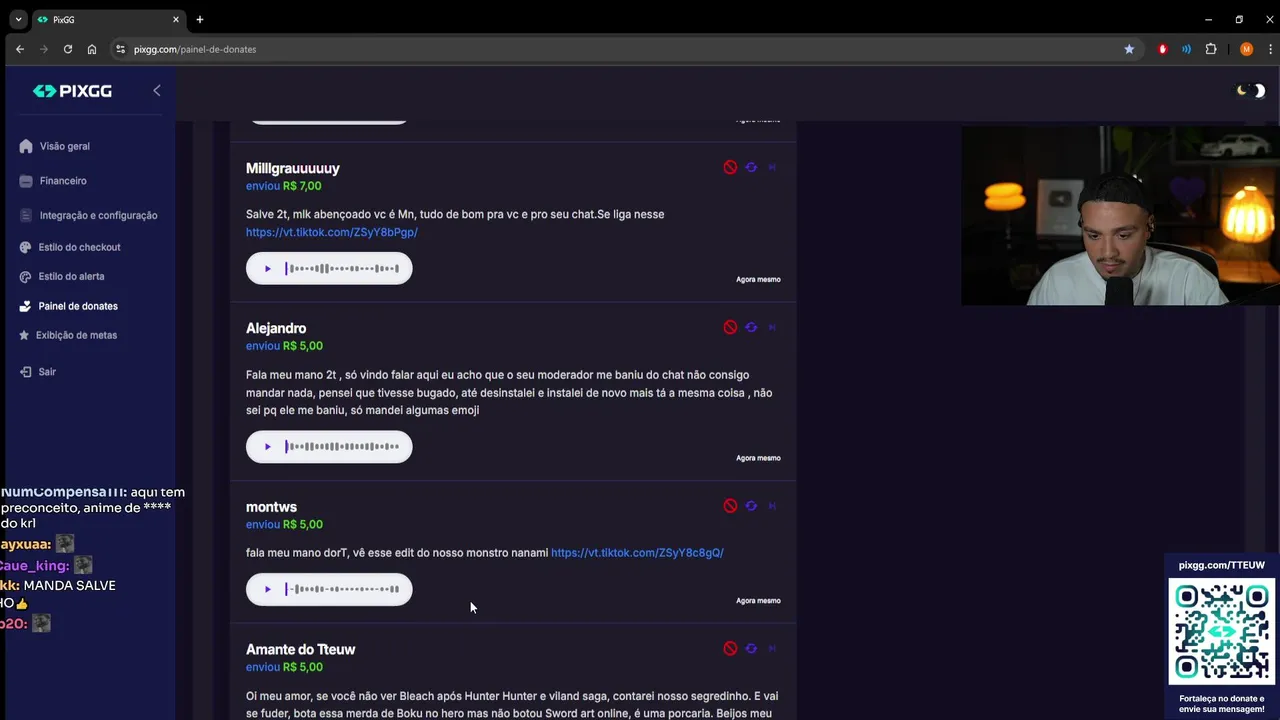Go to Integração e configuração
The height and width of the screenshot is (720, 1280).
[98, 215]
